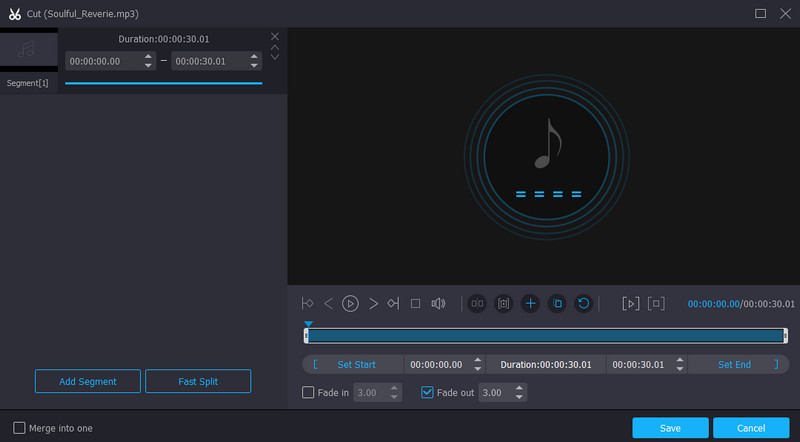Reset changes with the circular arrow icon

pyautogui.click(x=584, y=303)
